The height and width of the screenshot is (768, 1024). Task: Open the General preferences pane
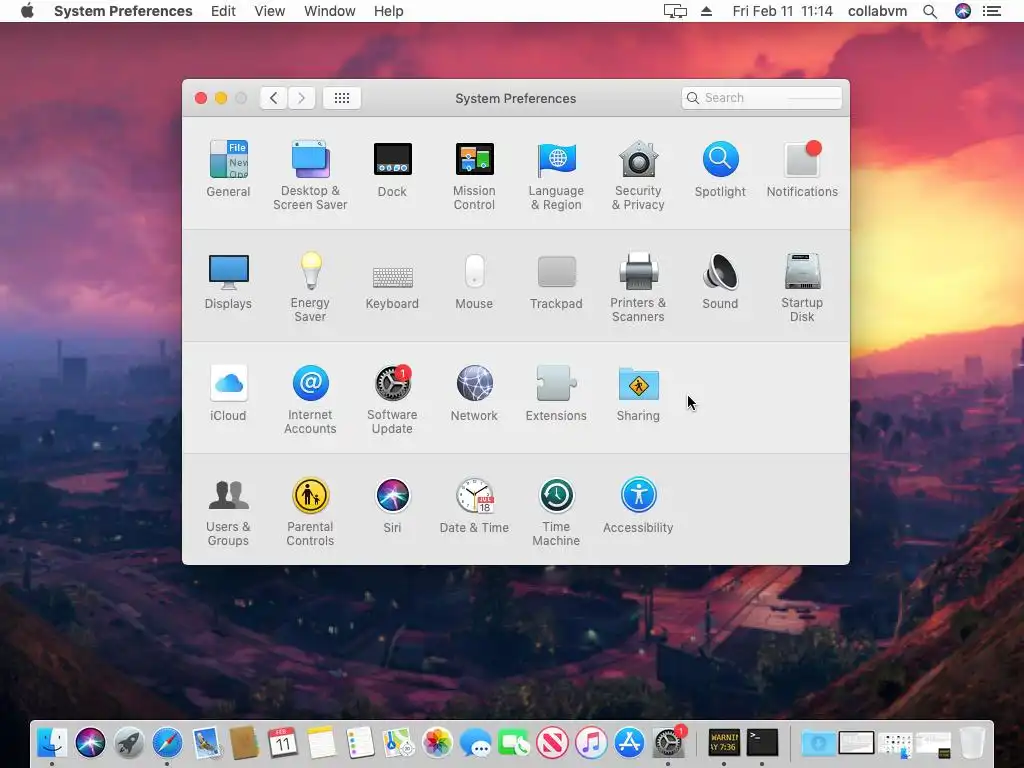pyautogui.click(x=228, y=169)
